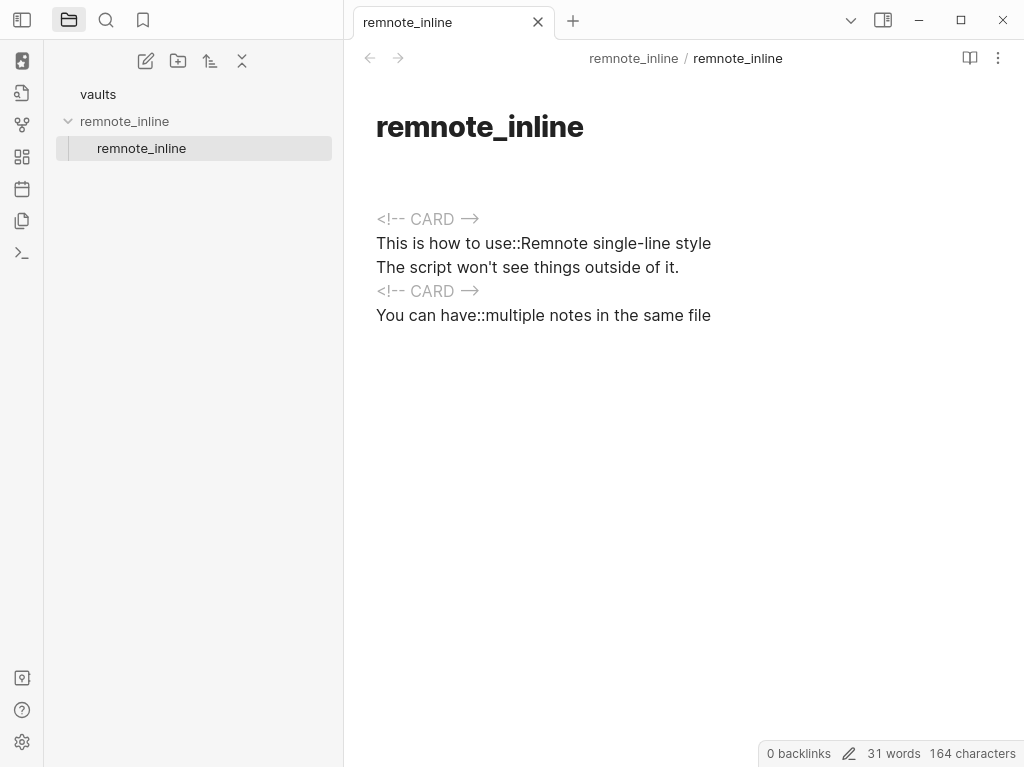Viewport: 1024px width, 767px height.
Task: Collapse all folders in file explorer
Action: point(242,61)
